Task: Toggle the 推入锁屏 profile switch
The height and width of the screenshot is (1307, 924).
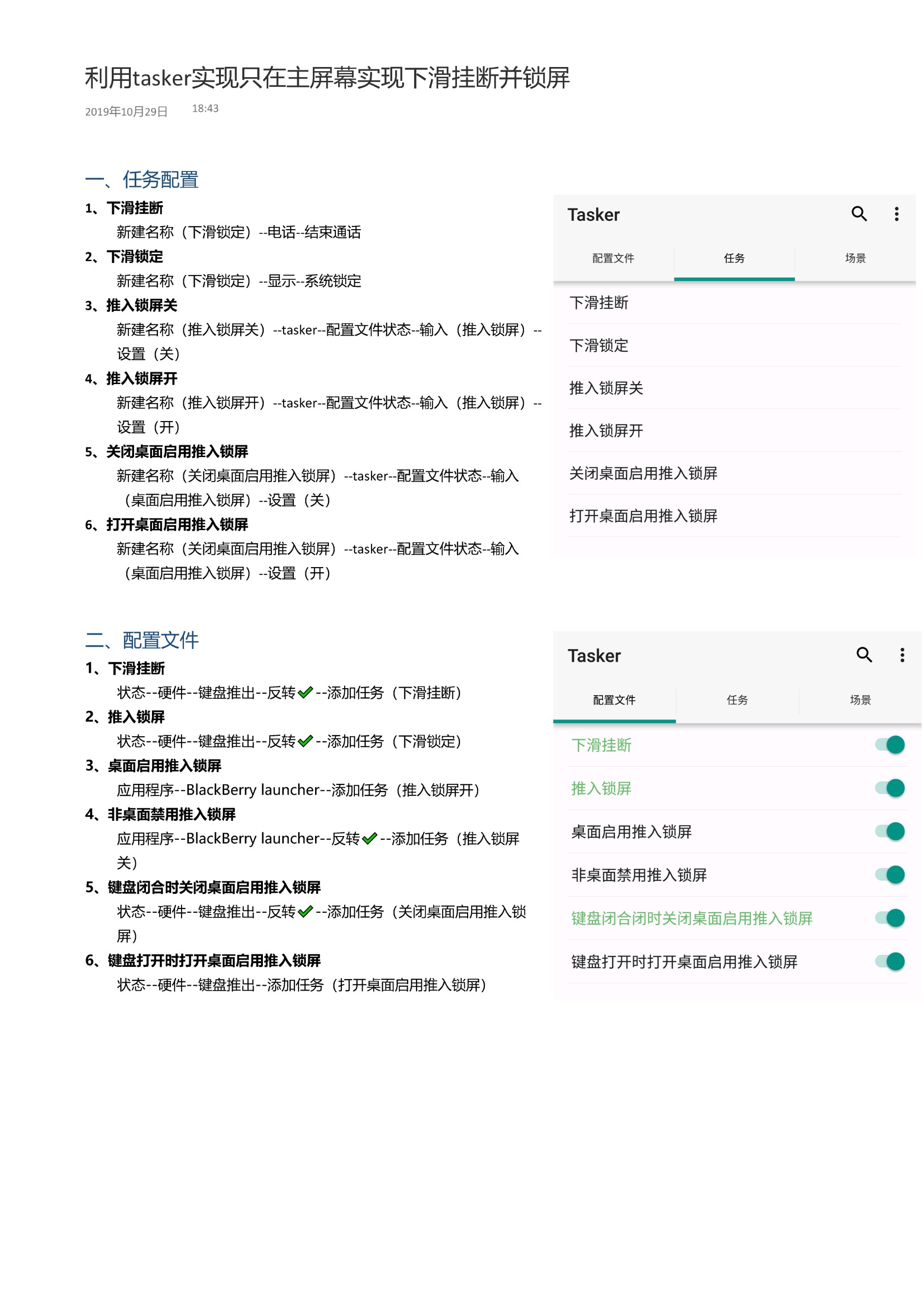Action: pos(891,788)
